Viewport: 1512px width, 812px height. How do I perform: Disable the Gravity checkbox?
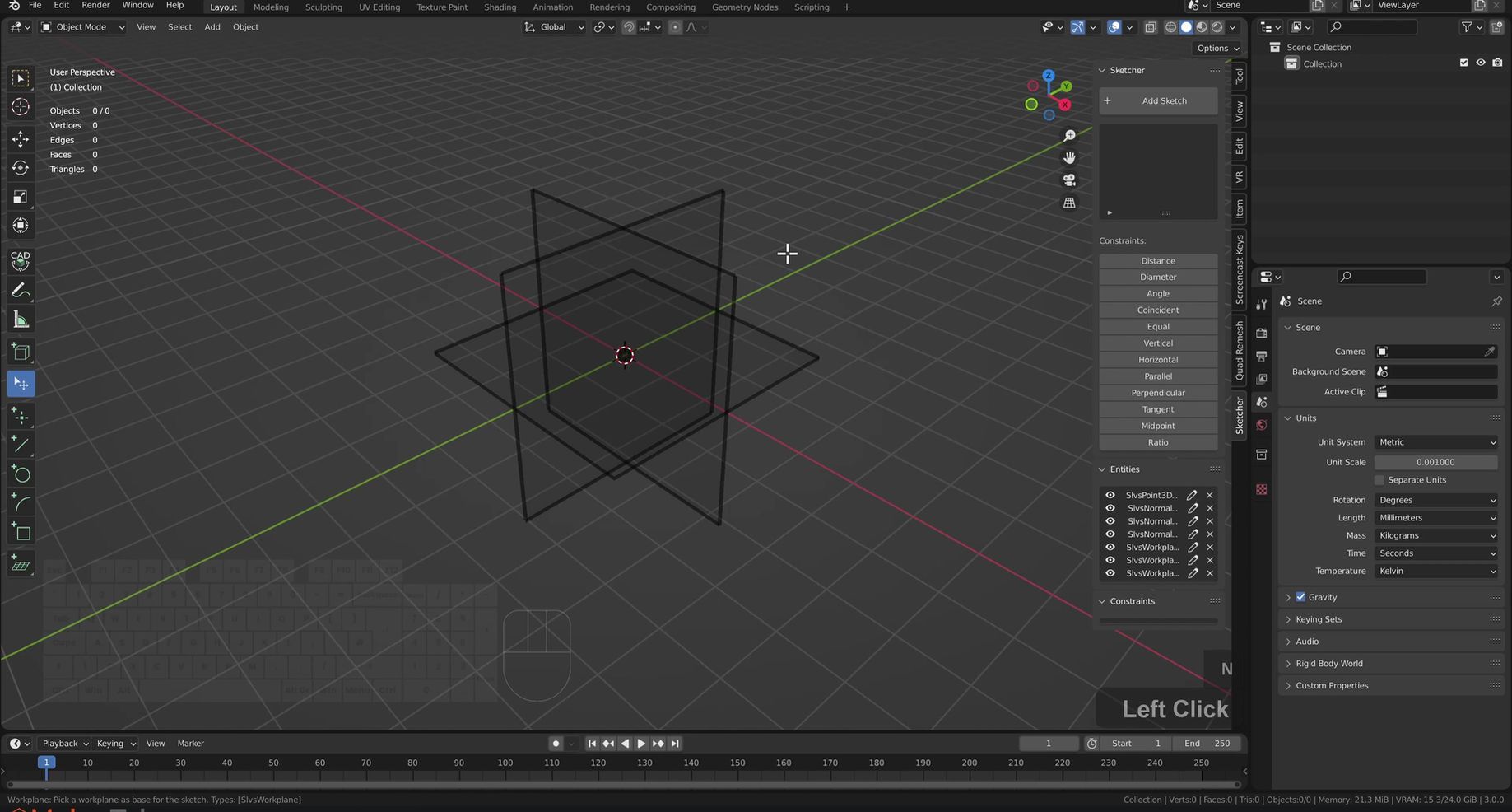(x=1300, y=596)
